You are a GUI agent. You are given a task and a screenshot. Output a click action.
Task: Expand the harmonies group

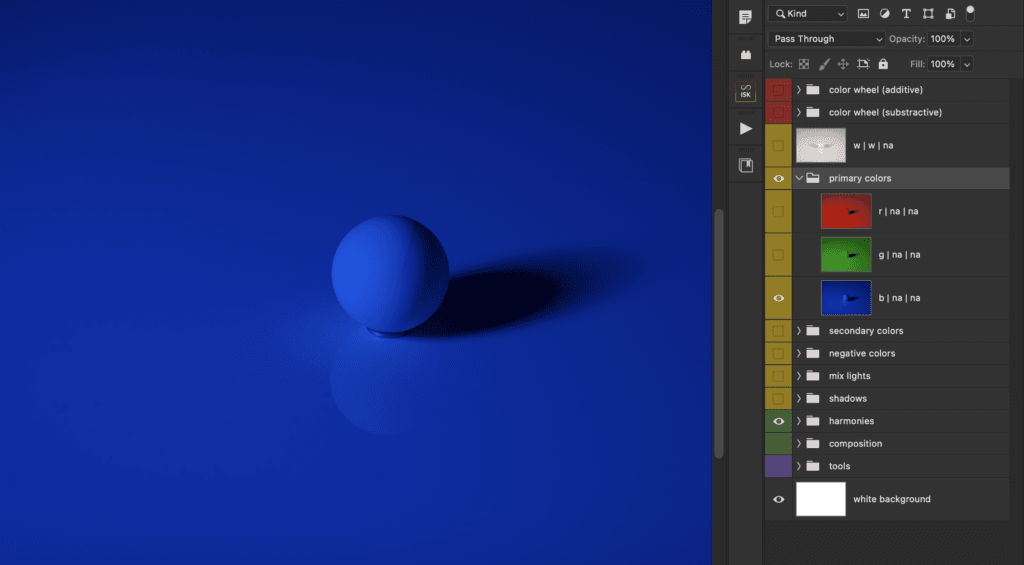(799, 421)
